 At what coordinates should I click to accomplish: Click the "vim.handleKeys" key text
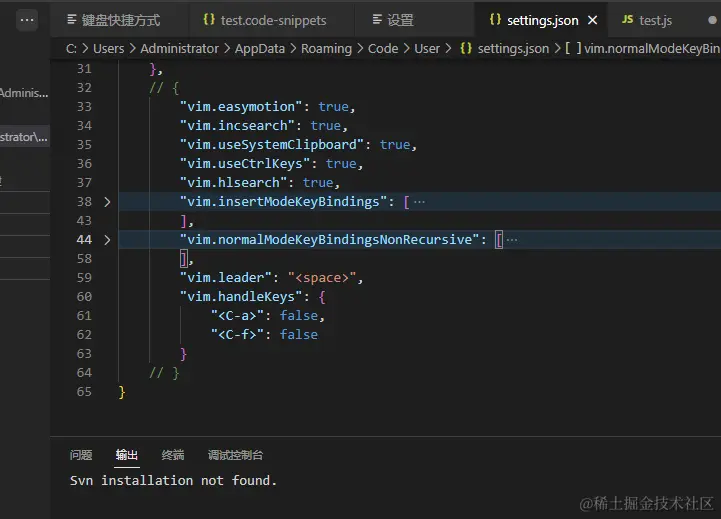pyautogui.click(x=241, y=297)
